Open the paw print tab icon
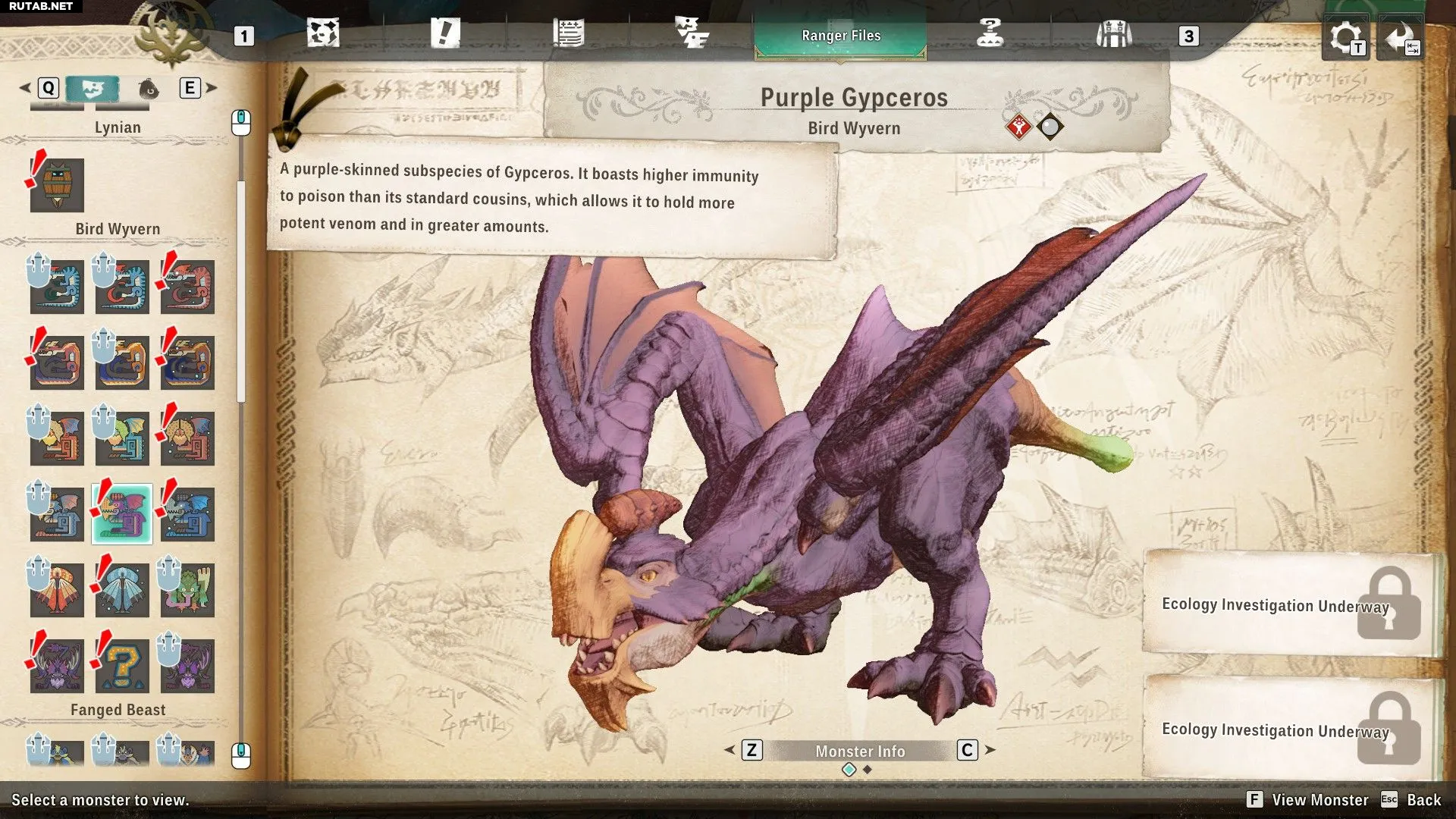Screen dimensions: 1456x819 pos(323,34)
